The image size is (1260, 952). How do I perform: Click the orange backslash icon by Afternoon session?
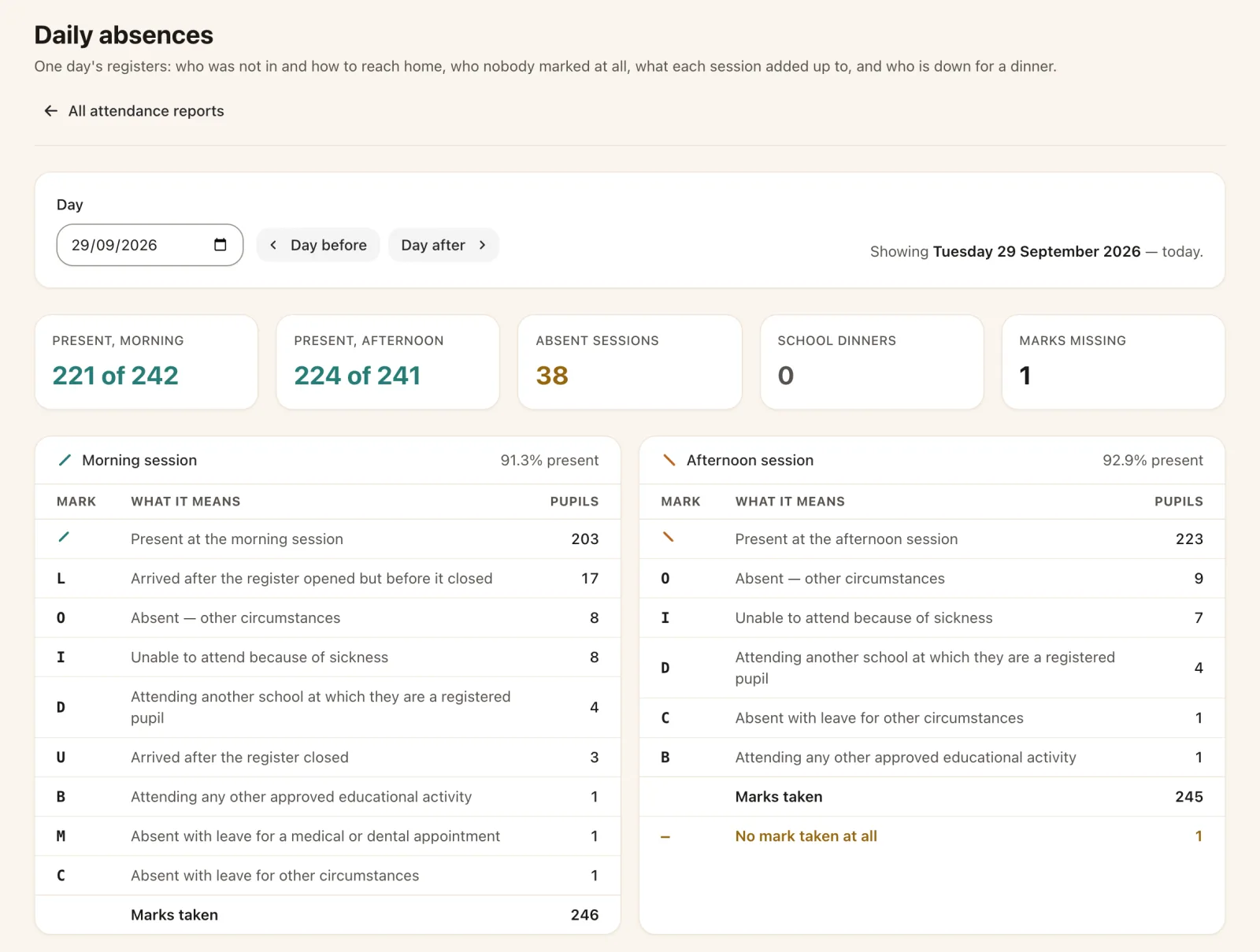[x=669, y=460]
